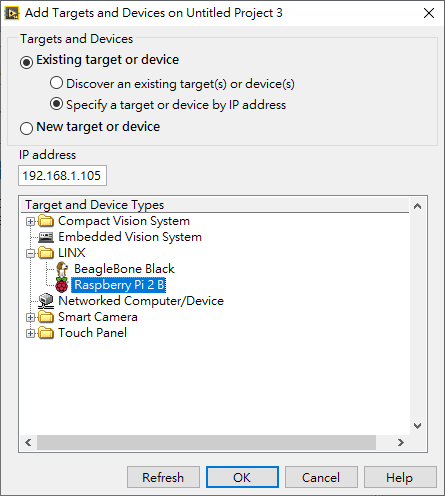Click into the IP address field
The image size is (445, 496).
tap(62, 175)
